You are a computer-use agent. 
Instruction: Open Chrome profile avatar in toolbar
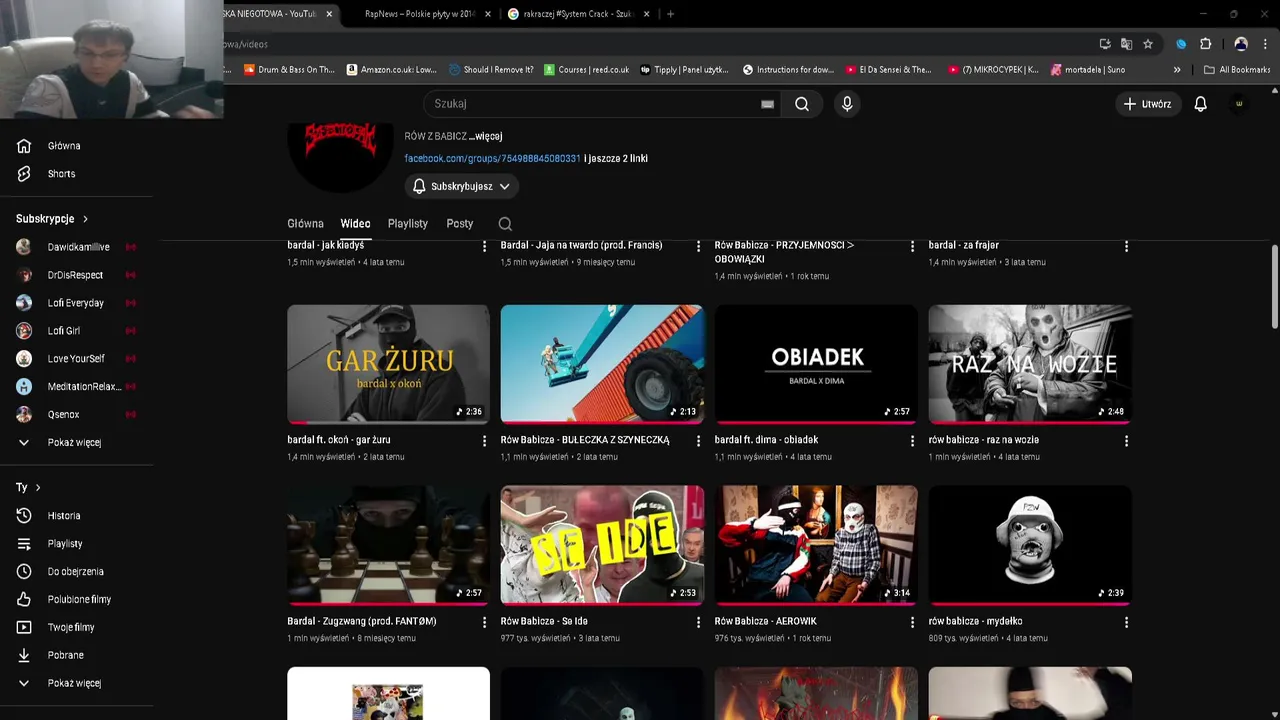1241,44
